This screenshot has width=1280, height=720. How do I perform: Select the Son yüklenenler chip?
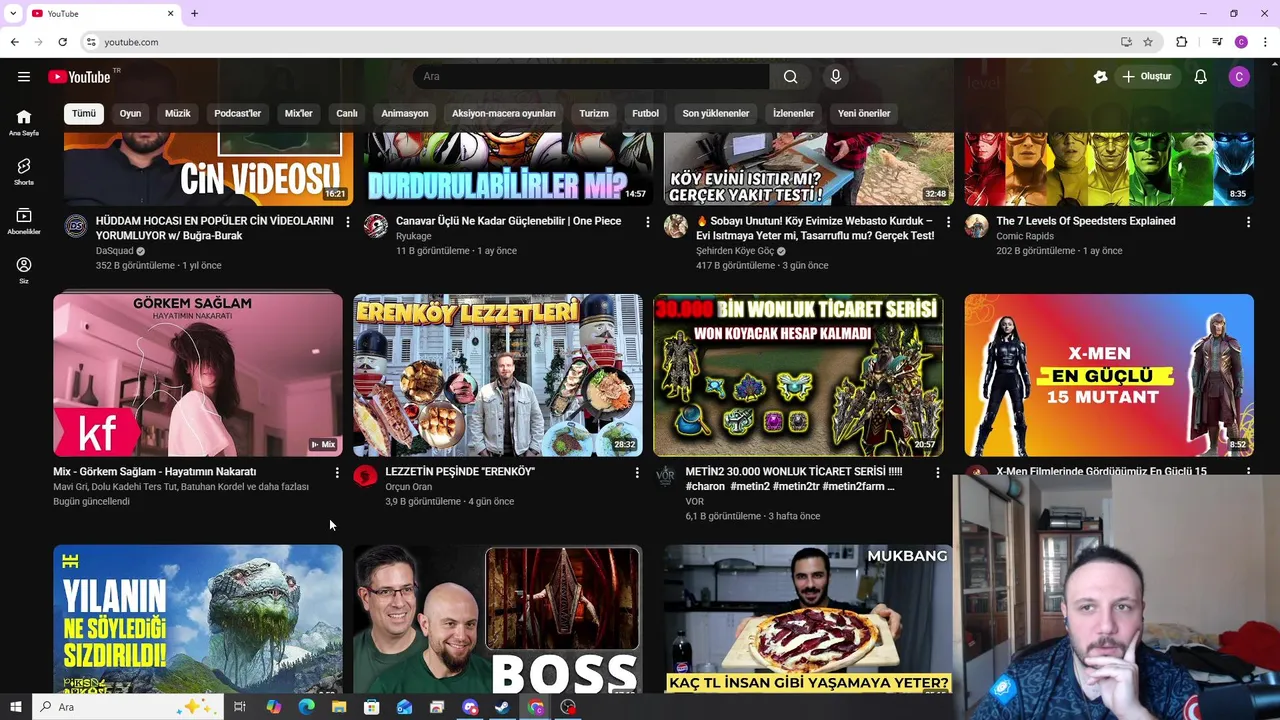pos(716,113)
